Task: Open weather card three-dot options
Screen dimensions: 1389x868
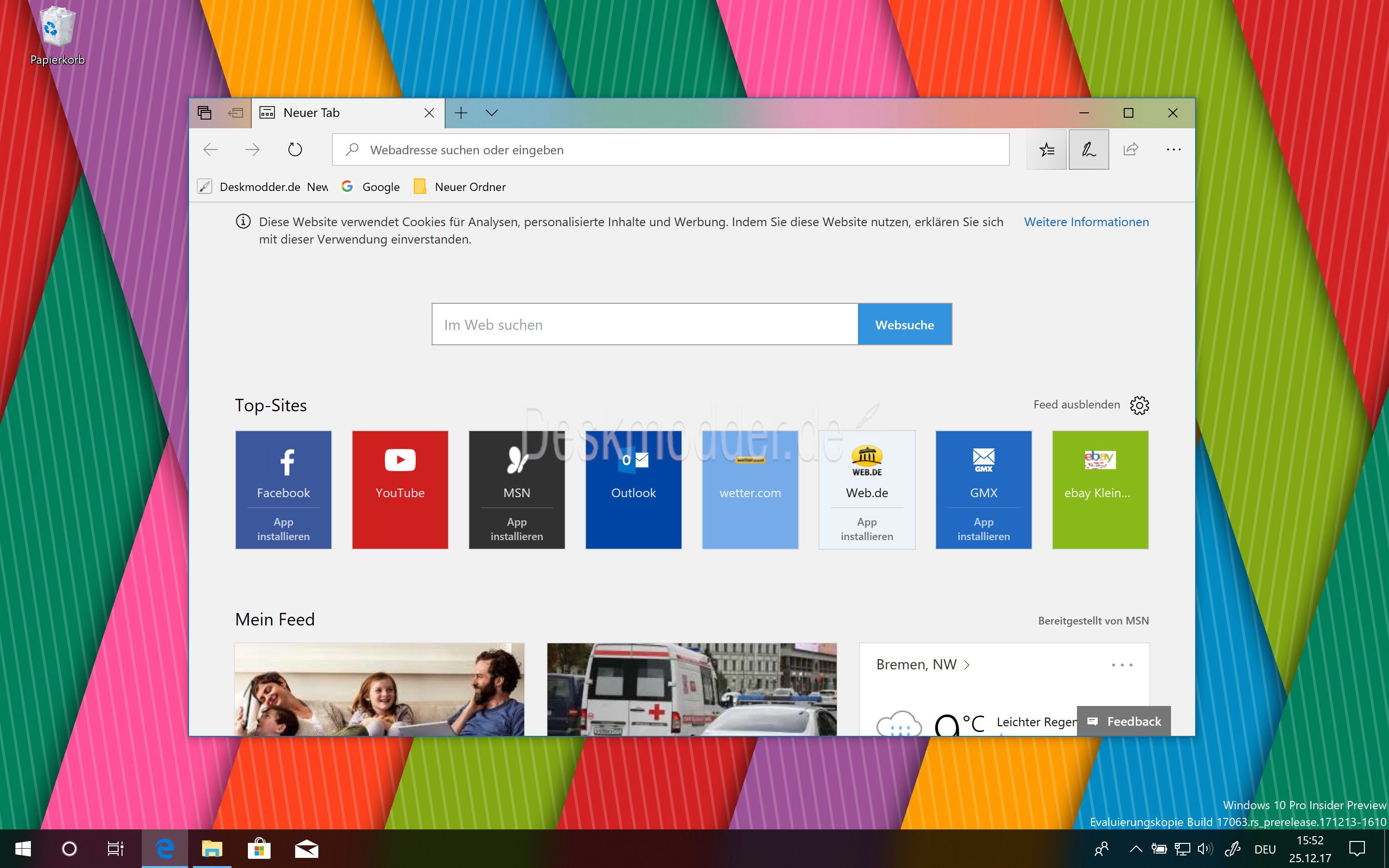Action: click(x=1122, y=665)
